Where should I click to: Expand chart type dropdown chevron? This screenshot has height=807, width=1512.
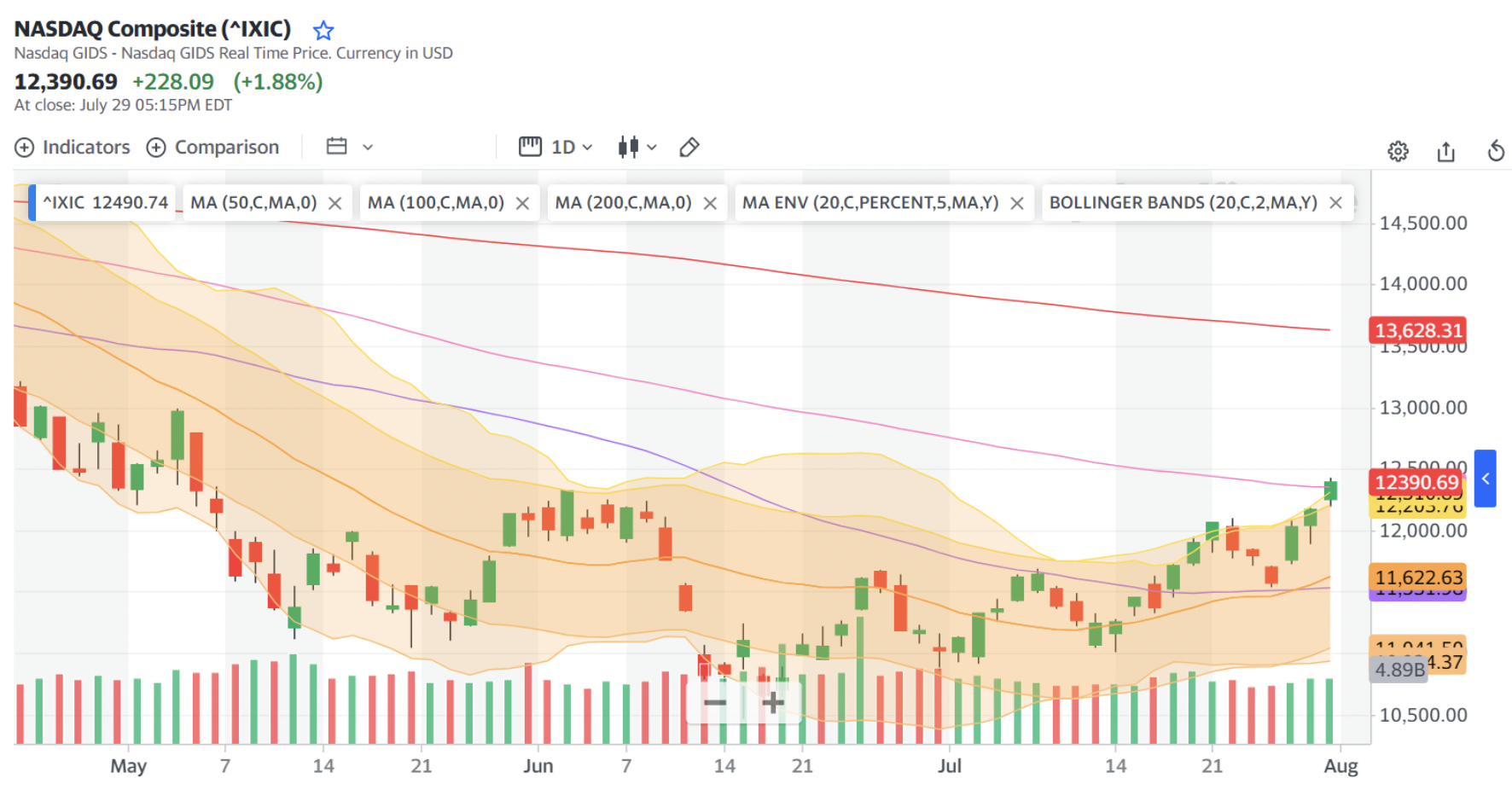click(652, 148)
